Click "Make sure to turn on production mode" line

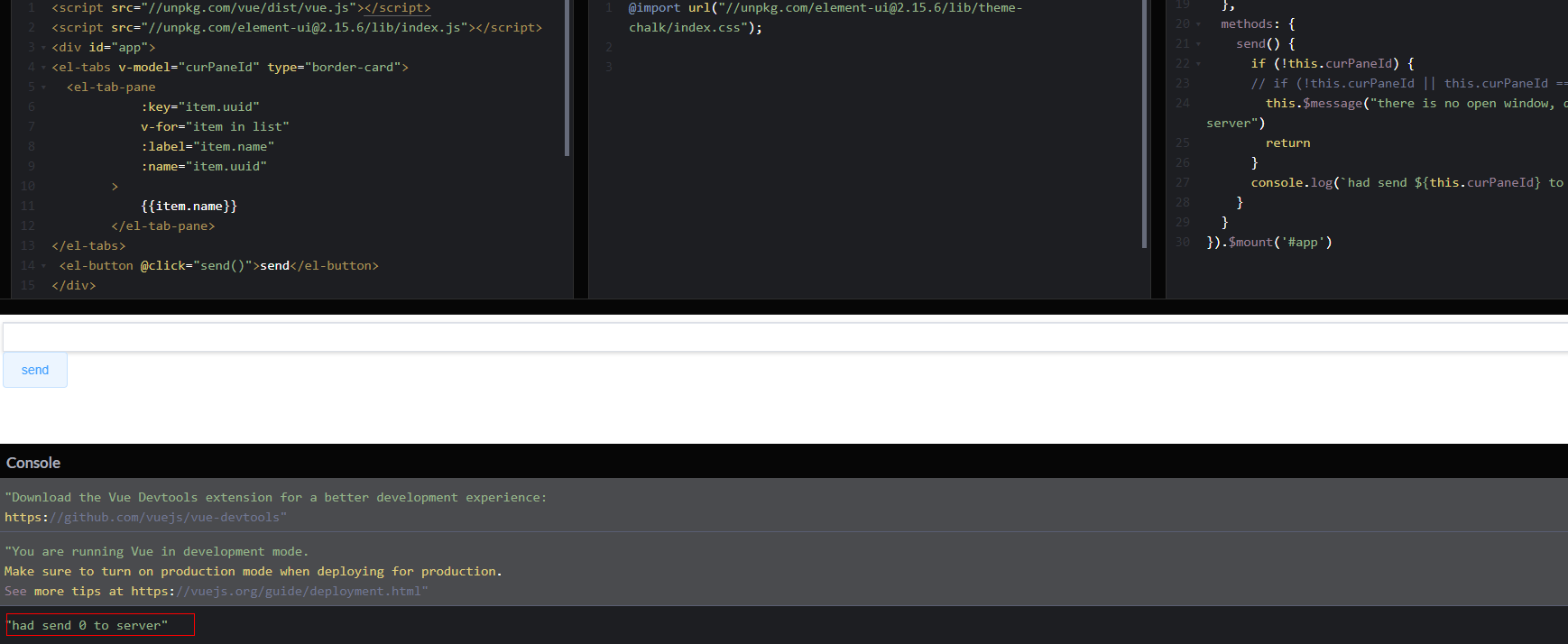[254, 572]
